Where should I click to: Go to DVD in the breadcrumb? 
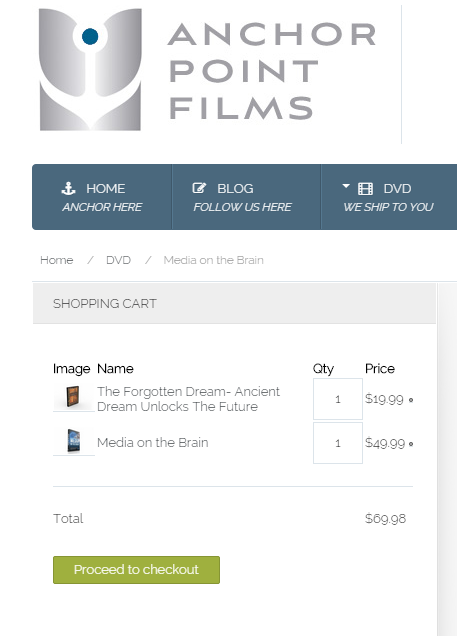tap(118, 260)
